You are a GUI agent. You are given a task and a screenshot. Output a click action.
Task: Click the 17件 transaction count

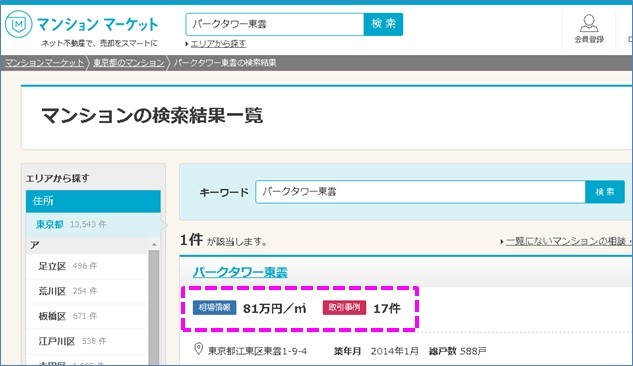[387, 309]
